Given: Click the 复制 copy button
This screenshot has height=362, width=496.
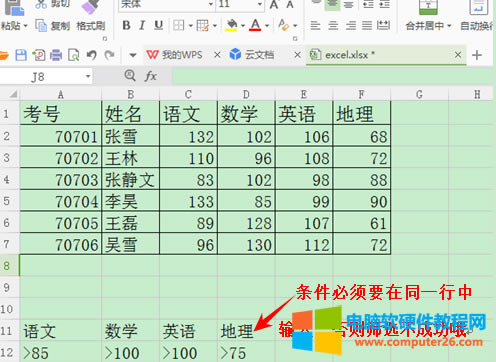Looking at the screenshot, I should [x=53, y=25].
